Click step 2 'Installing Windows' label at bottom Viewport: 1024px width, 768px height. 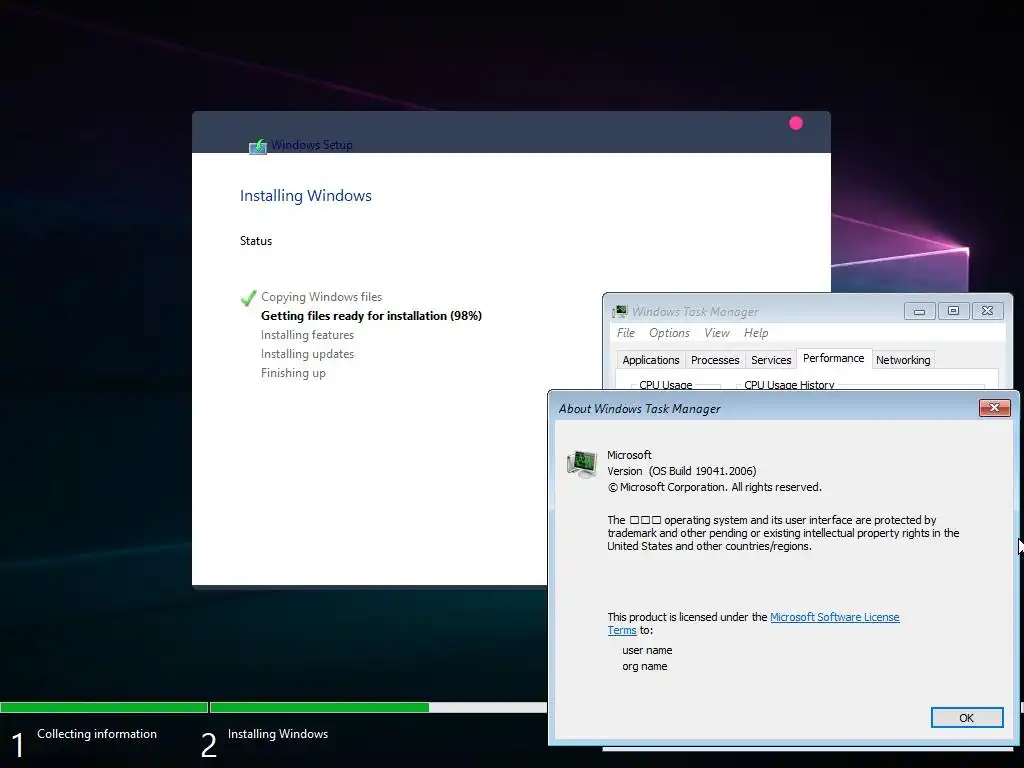pos(278,734)
